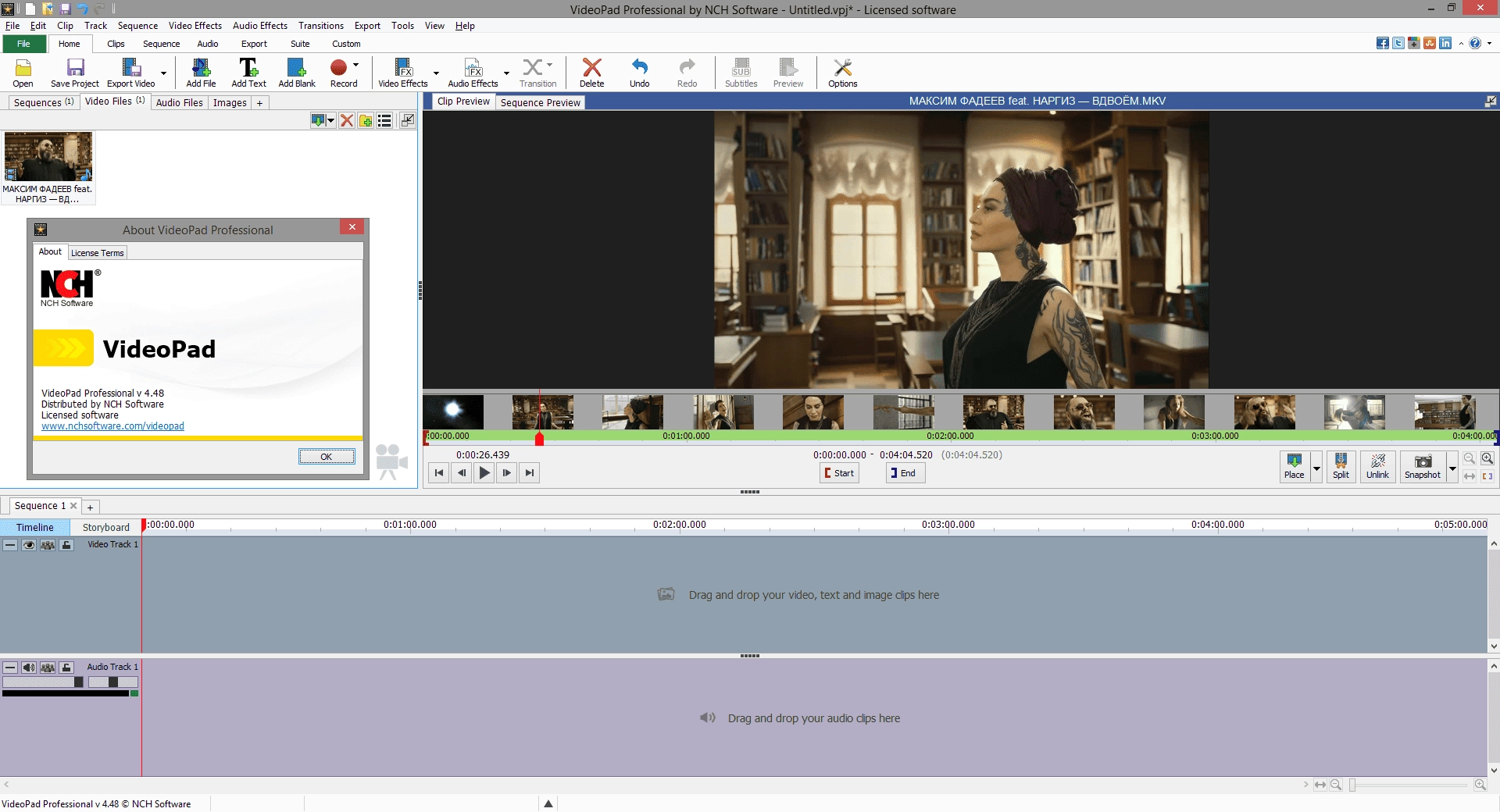Viewport: 1500px width, 812px height.
Task: Switch to the Sequence Preview tab
Action: click(541, 102)
